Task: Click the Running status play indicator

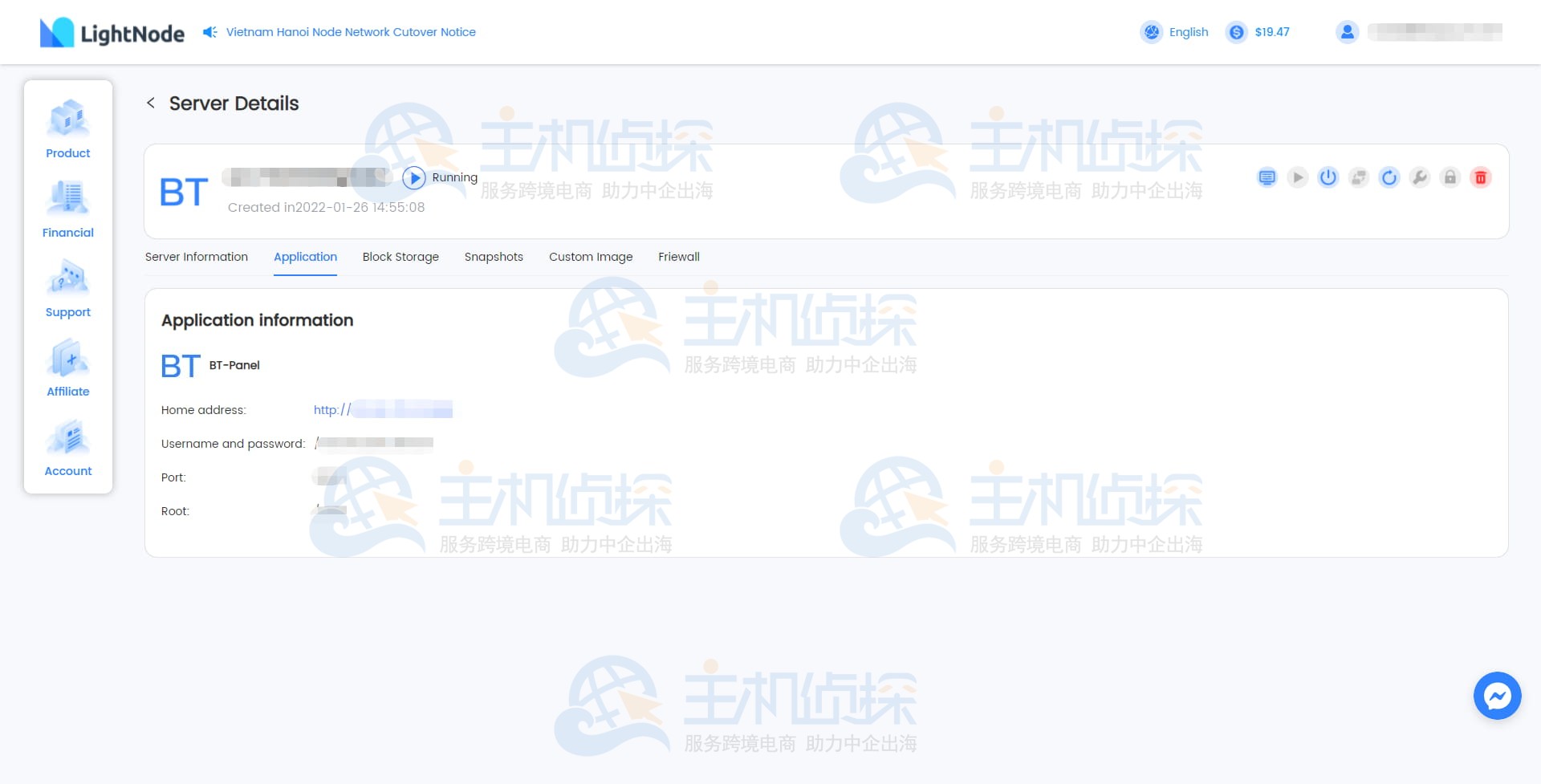Action: pyautogui.click(x=414, y=177)
